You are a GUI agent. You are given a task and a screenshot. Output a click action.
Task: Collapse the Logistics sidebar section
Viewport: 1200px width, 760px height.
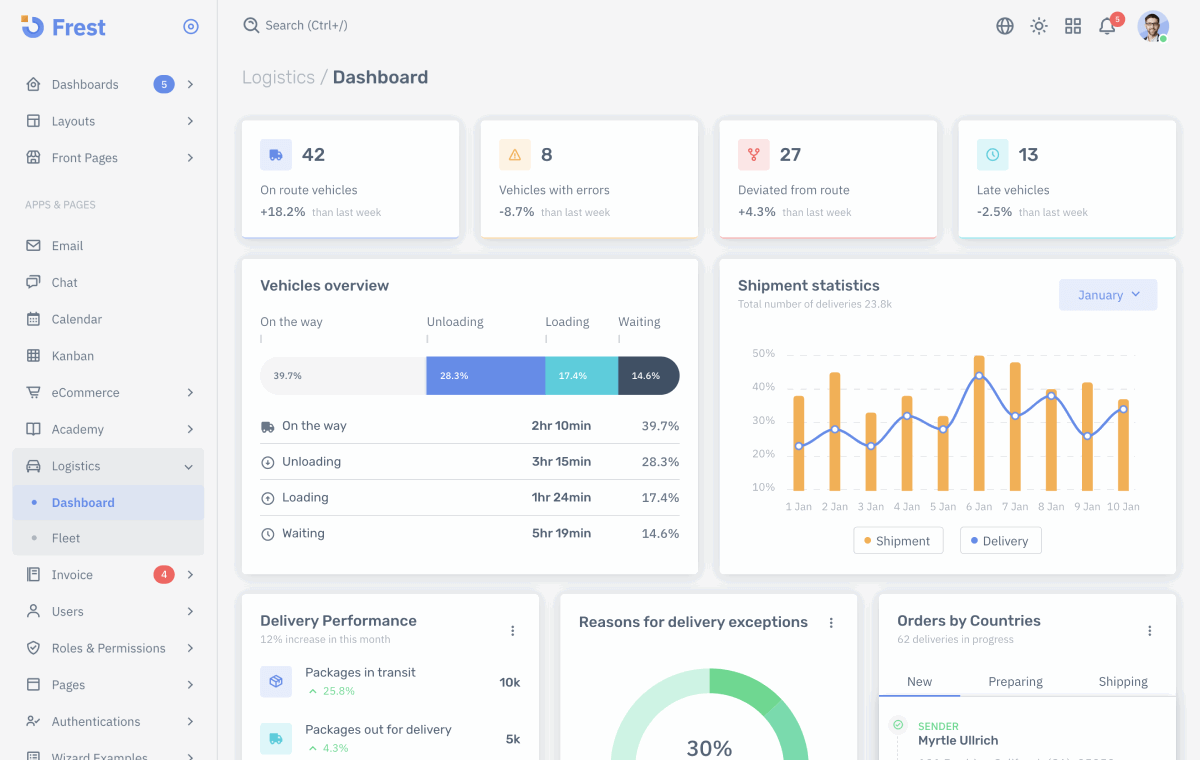[x=75, y=465]
